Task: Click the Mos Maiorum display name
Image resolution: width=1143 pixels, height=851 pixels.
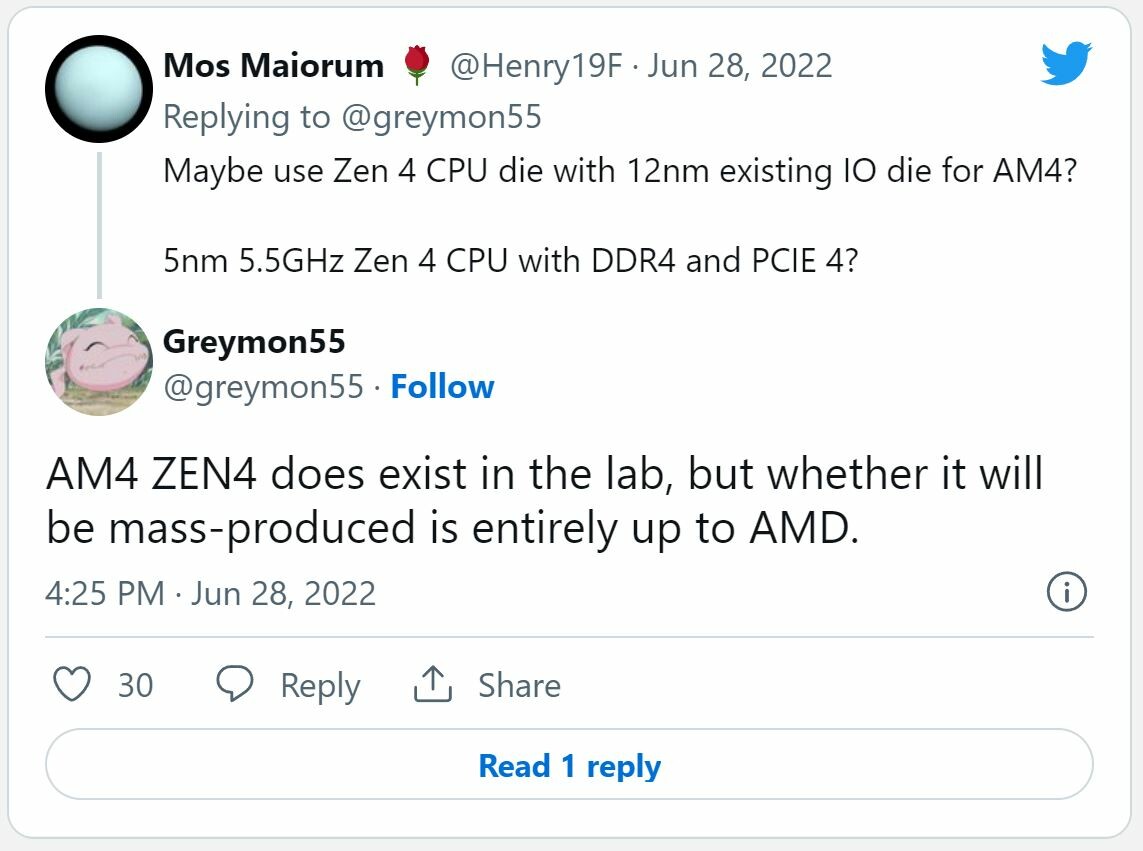Action: click(273, 66)
